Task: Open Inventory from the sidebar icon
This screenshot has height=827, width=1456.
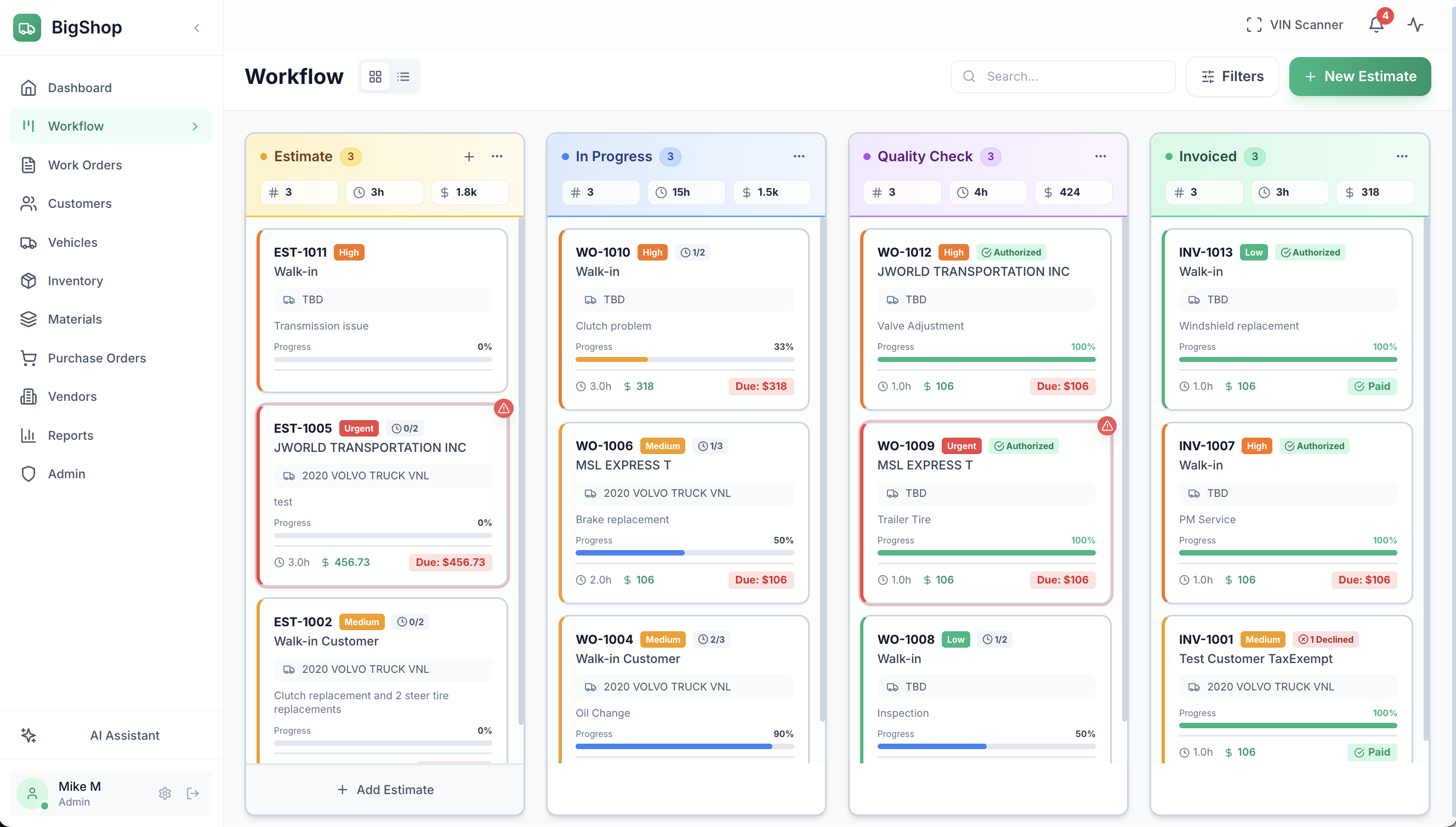Action: [x=30, y=281]
